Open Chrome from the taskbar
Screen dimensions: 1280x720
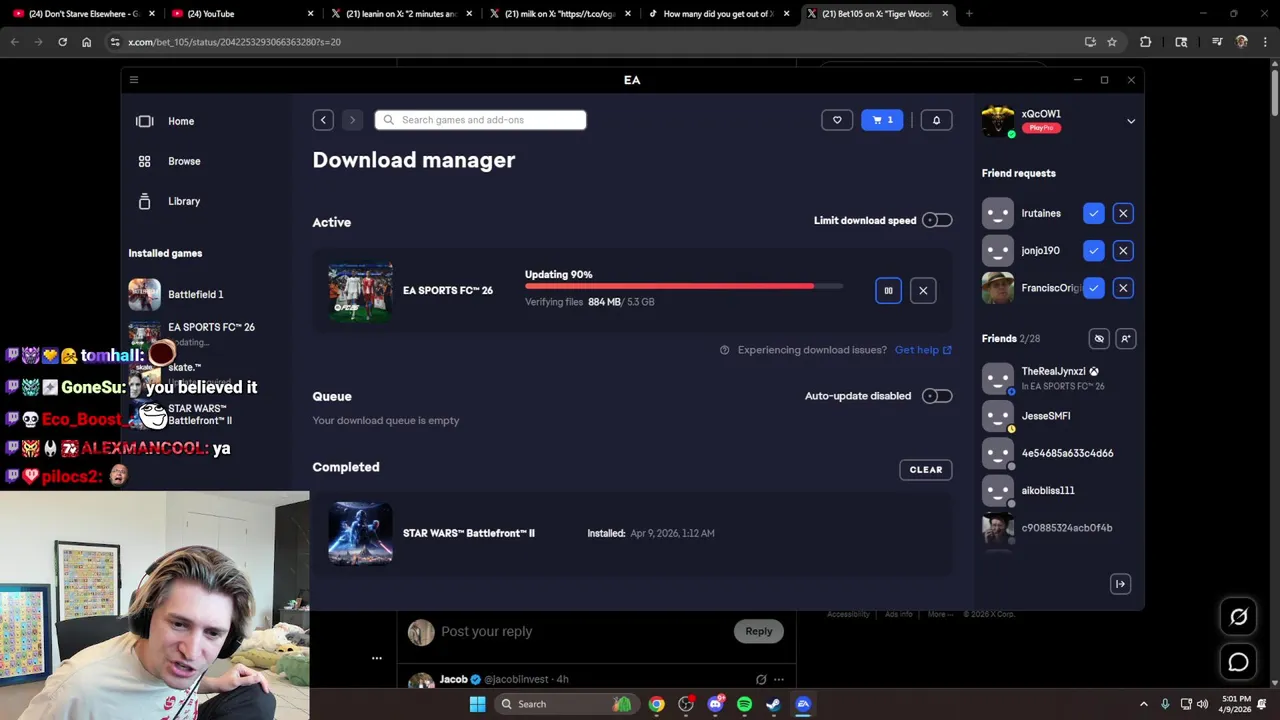click(656, 704)
